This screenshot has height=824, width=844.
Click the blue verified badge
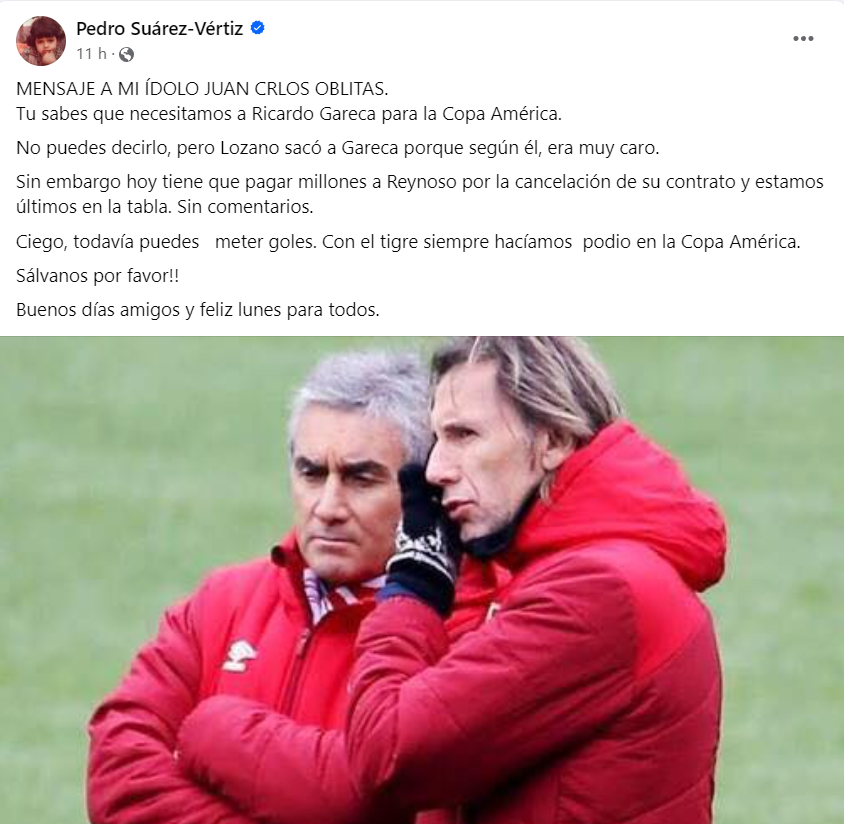click(x=258, y=28)
